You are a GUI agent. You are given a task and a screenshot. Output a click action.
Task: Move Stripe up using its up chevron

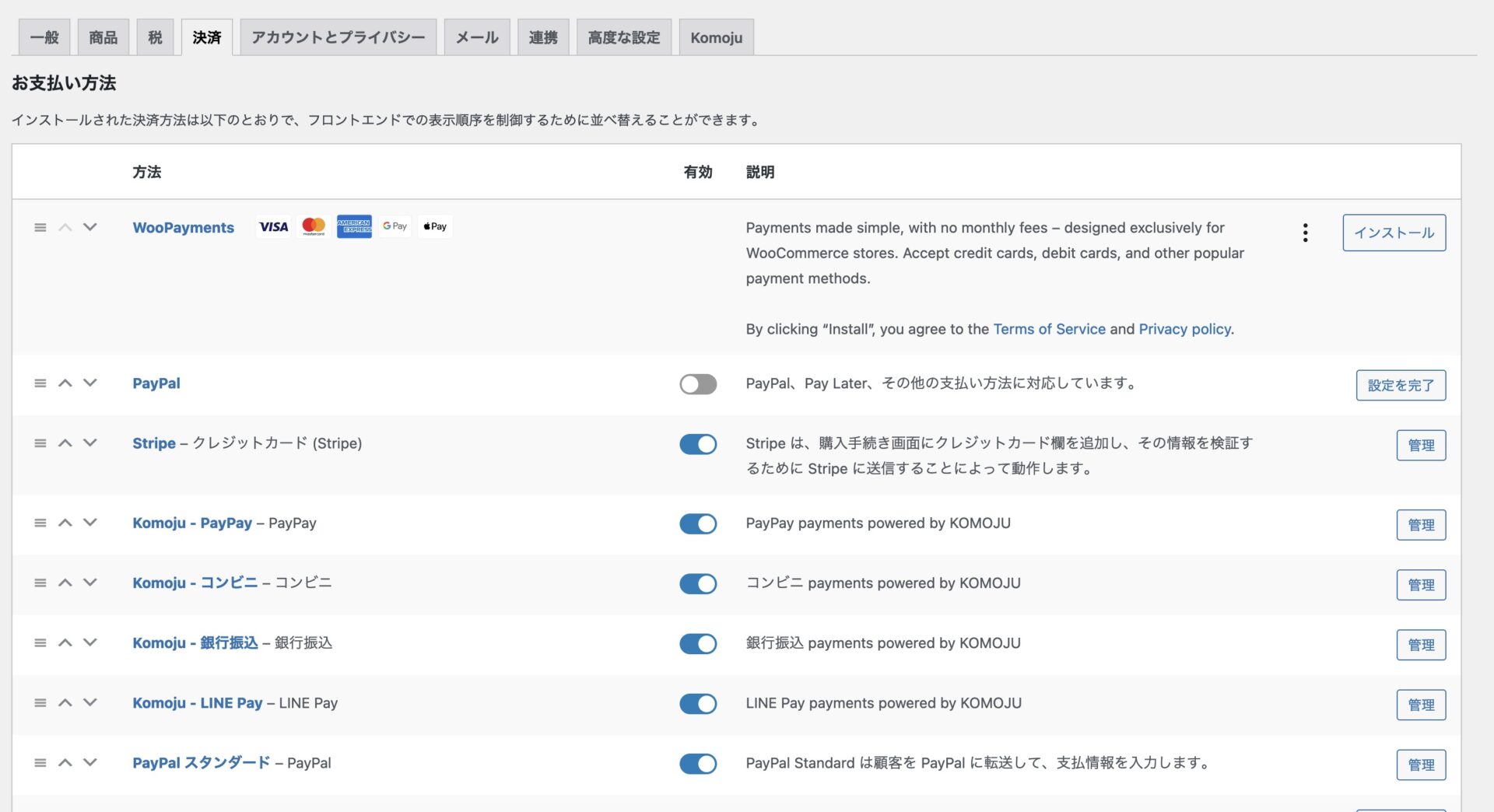[65, 443]
